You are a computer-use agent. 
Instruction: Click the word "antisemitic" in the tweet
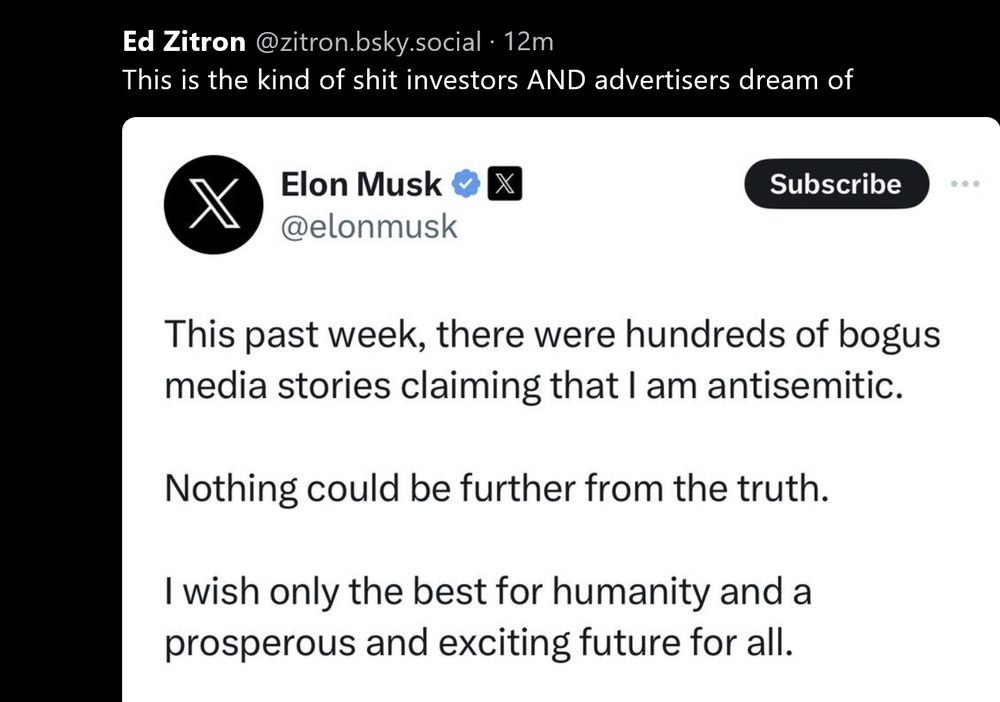pyautogui.click(x=805, y=386)
